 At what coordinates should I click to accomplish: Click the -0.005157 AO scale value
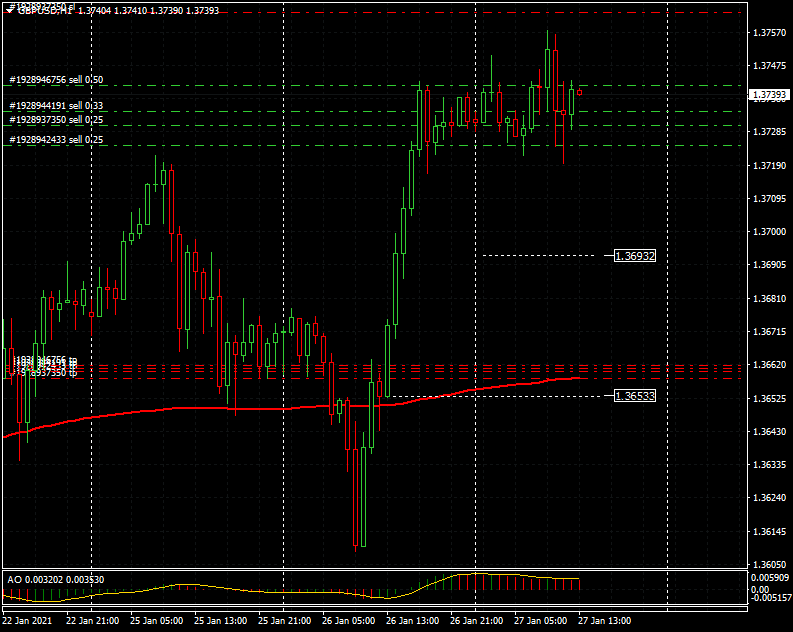[770, 598]
